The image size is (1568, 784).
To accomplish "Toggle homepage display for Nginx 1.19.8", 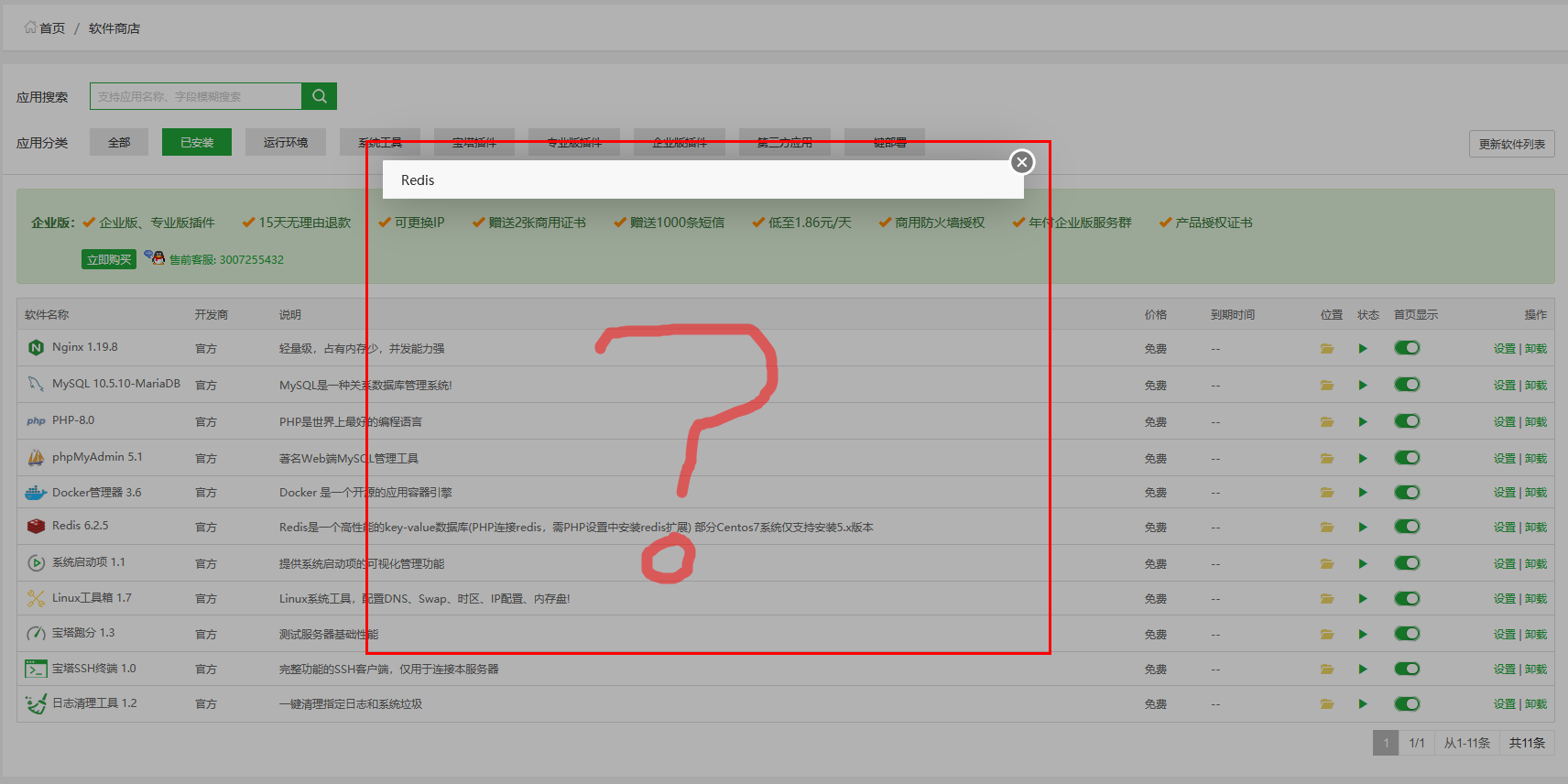I will pyautogui.click(x=1407, y=348).
